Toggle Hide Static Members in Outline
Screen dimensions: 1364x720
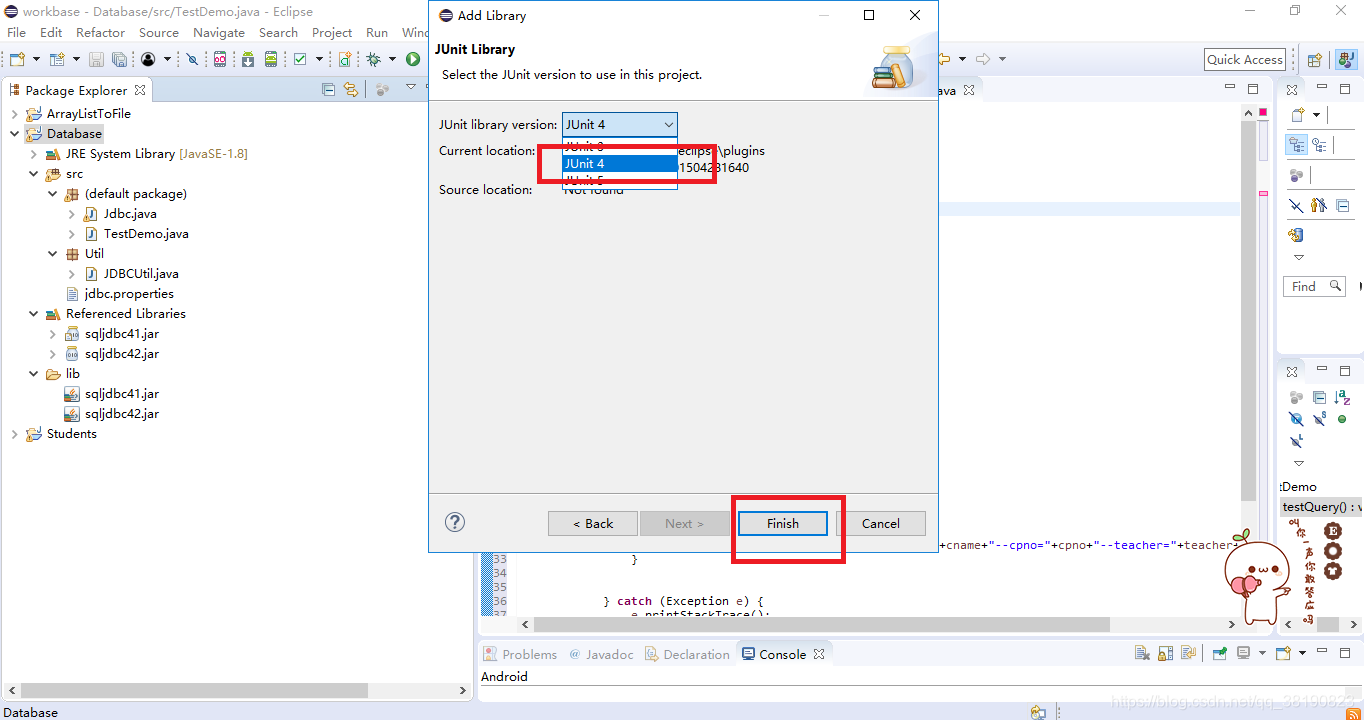point(1319,420)
